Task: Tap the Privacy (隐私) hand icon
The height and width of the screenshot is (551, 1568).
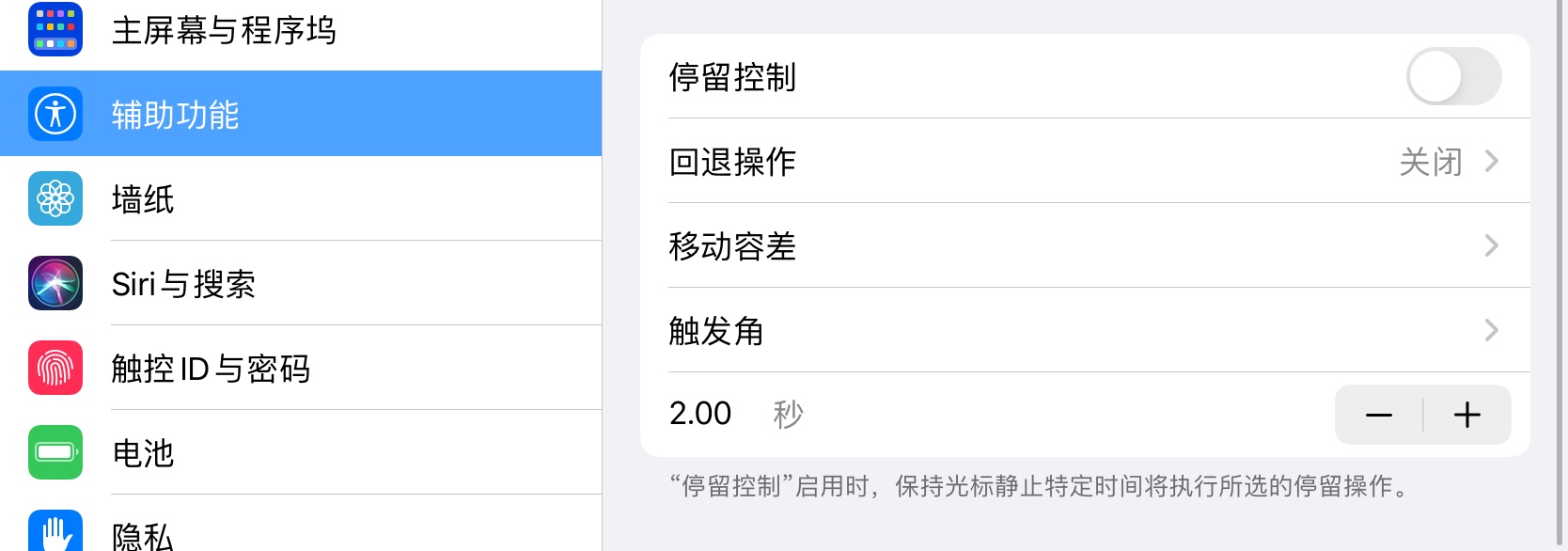Action: point(55,532)
